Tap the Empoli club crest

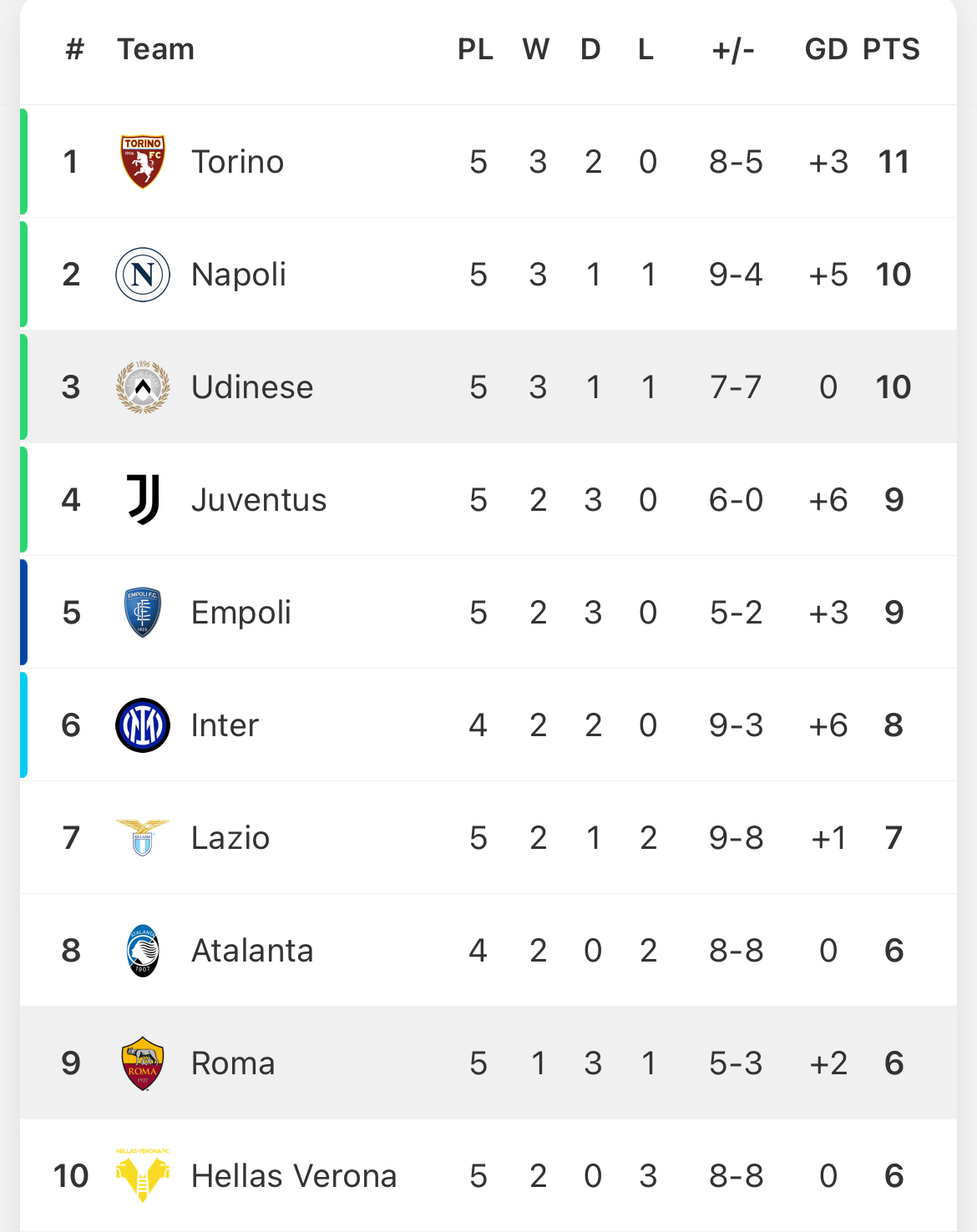143,612
